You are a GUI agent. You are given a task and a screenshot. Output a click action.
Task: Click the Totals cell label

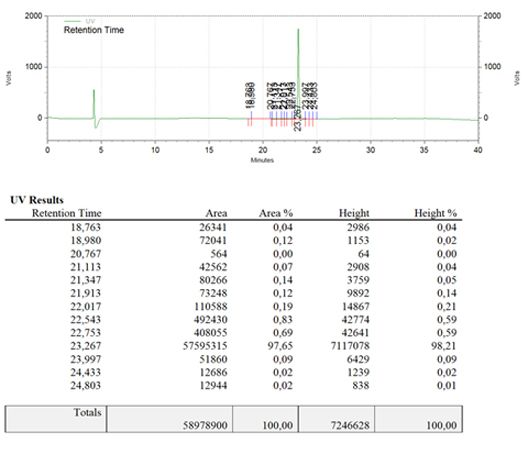pos(88,413)
